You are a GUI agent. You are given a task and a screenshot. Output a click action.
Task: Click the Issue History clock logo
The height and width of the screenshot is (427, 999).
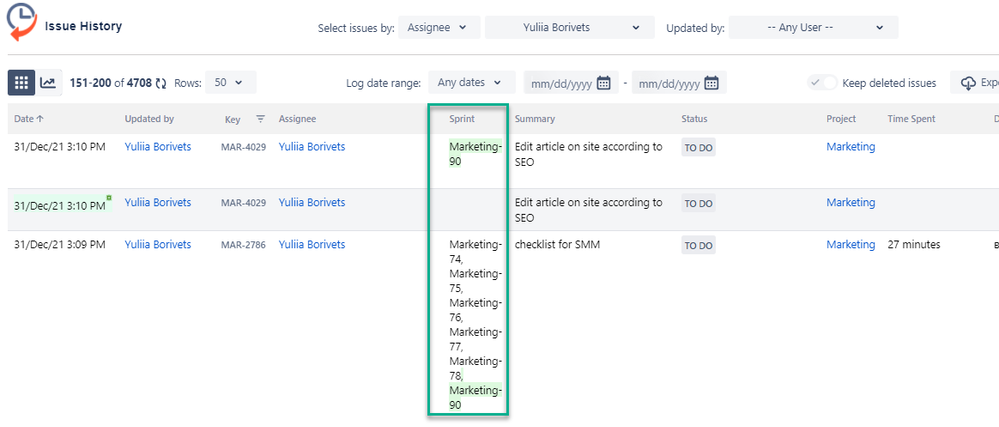(x=22, y=22)
